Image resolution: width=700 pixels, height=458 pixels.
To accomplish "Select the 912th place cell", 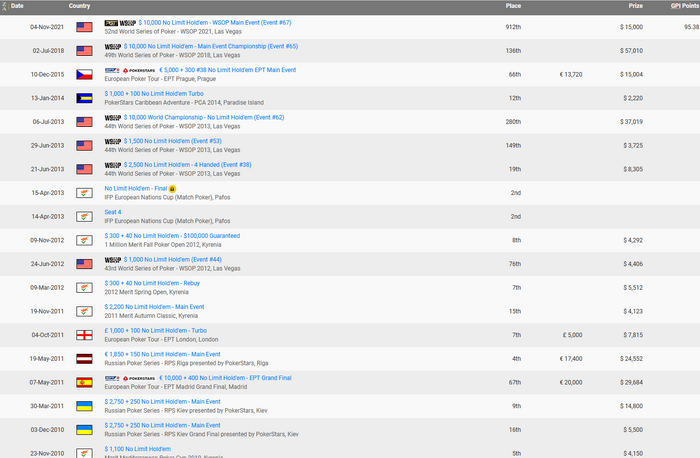I will pos(513,27).
